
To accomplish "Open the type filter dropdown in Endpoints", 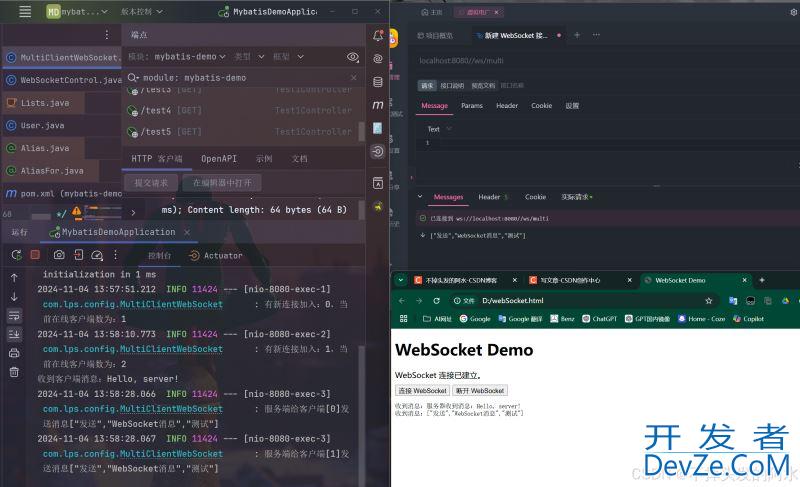I will point(249,57).
